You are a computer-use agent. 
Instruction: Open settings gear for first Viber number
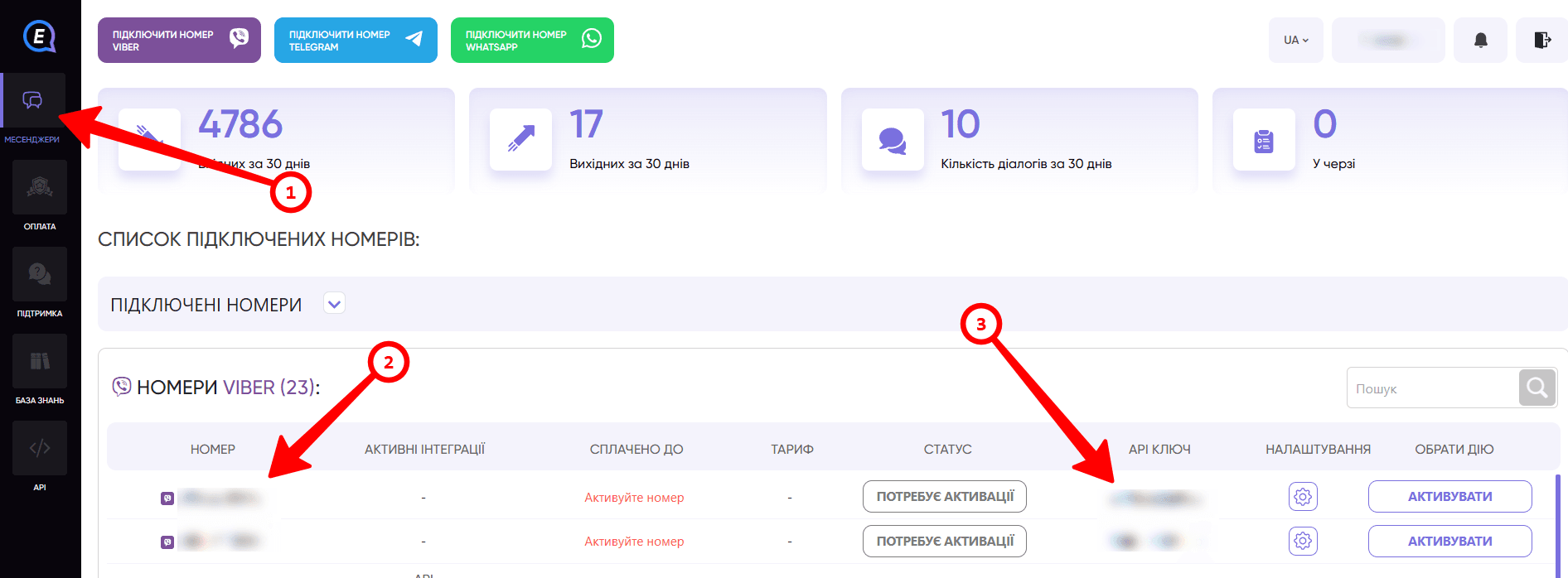point(1303,497)
